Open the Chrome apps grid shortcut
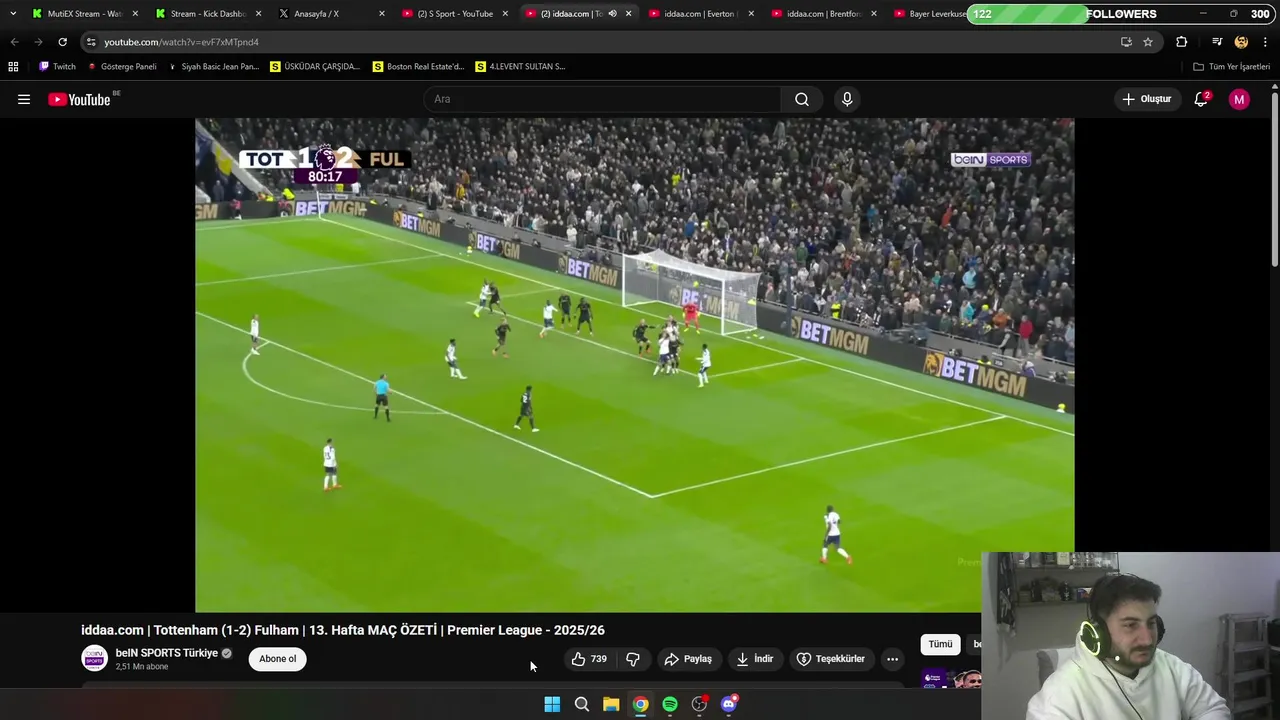1280x720 pixels. coord(13,67)
